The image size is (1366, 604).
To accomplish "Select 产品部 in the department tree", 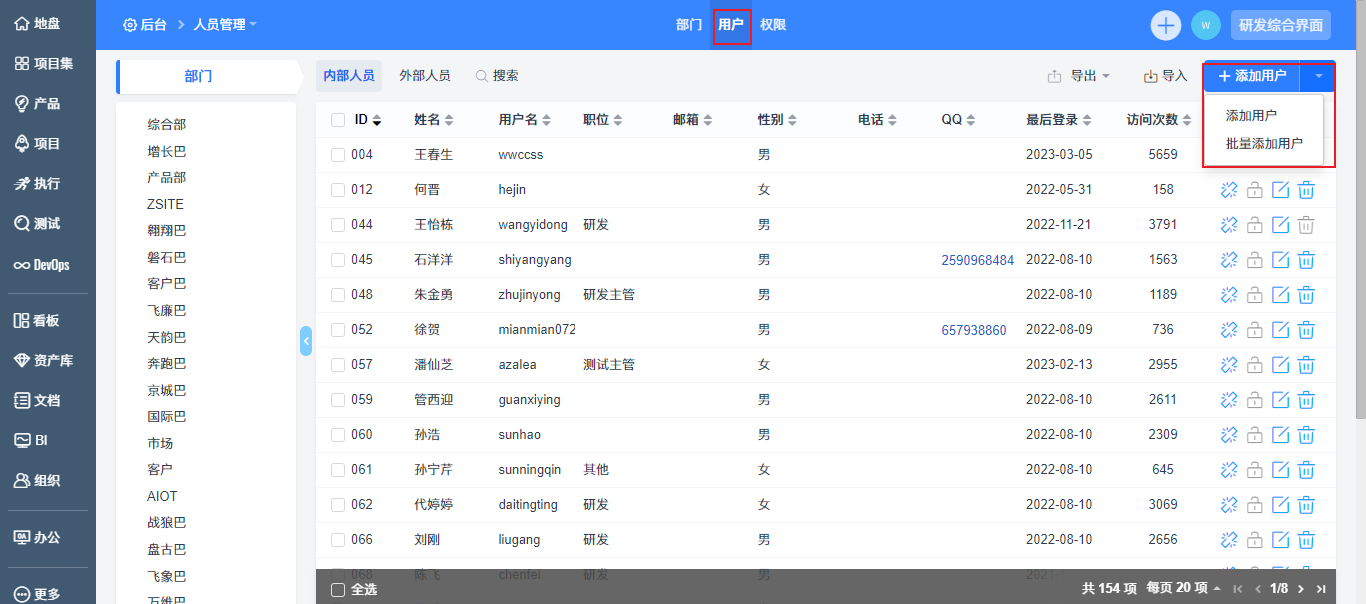I will click(166, 177).
